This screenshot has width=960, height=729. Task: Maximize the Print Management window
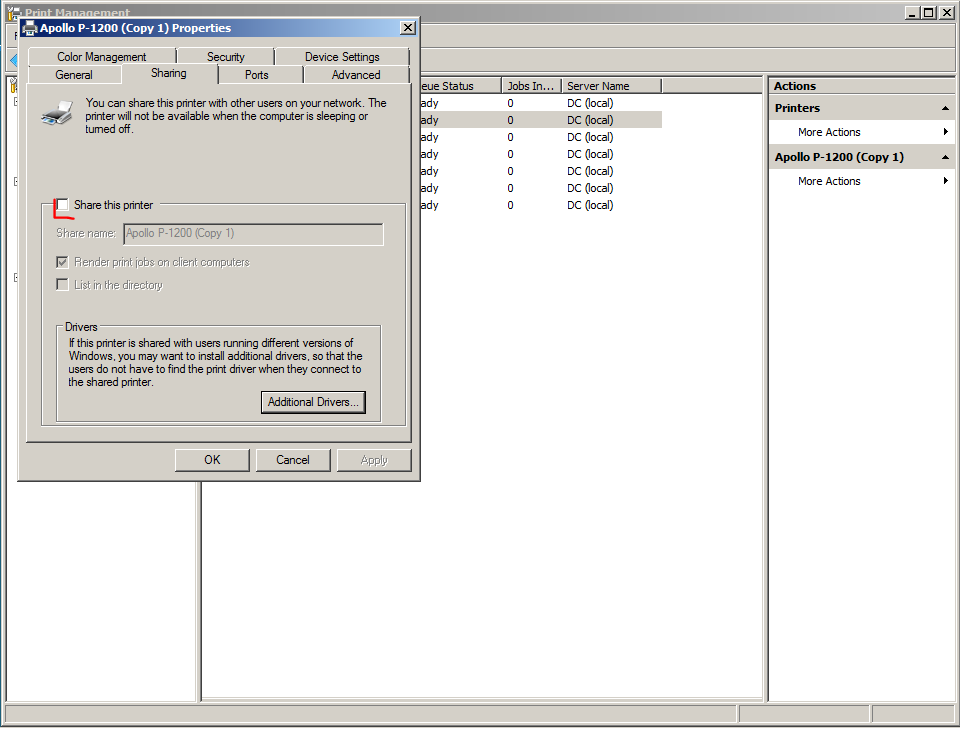click(929, 12)
